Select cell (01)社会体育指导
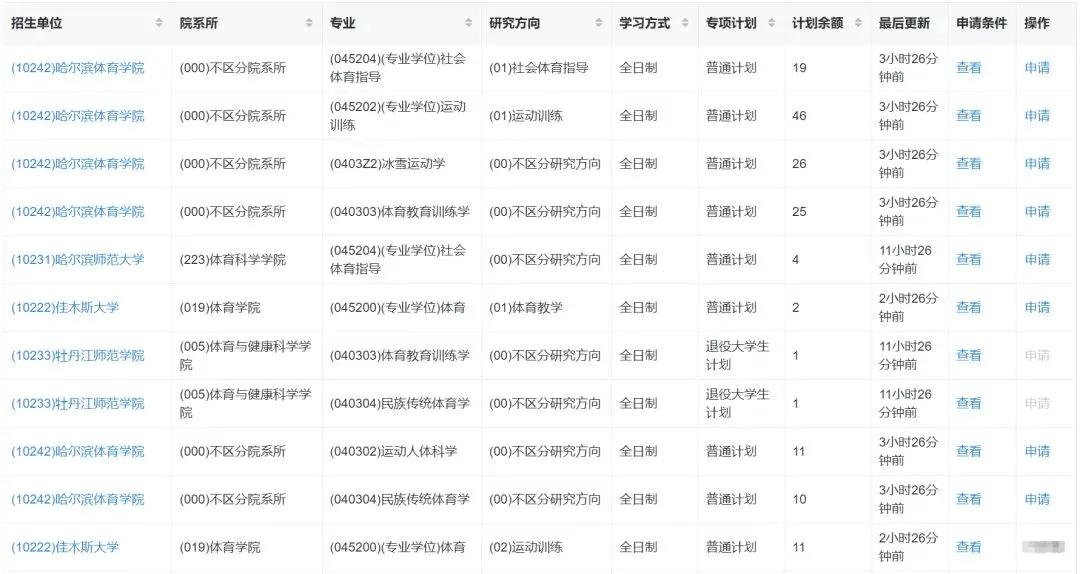Screen dimensions: 1080x574 539,68
